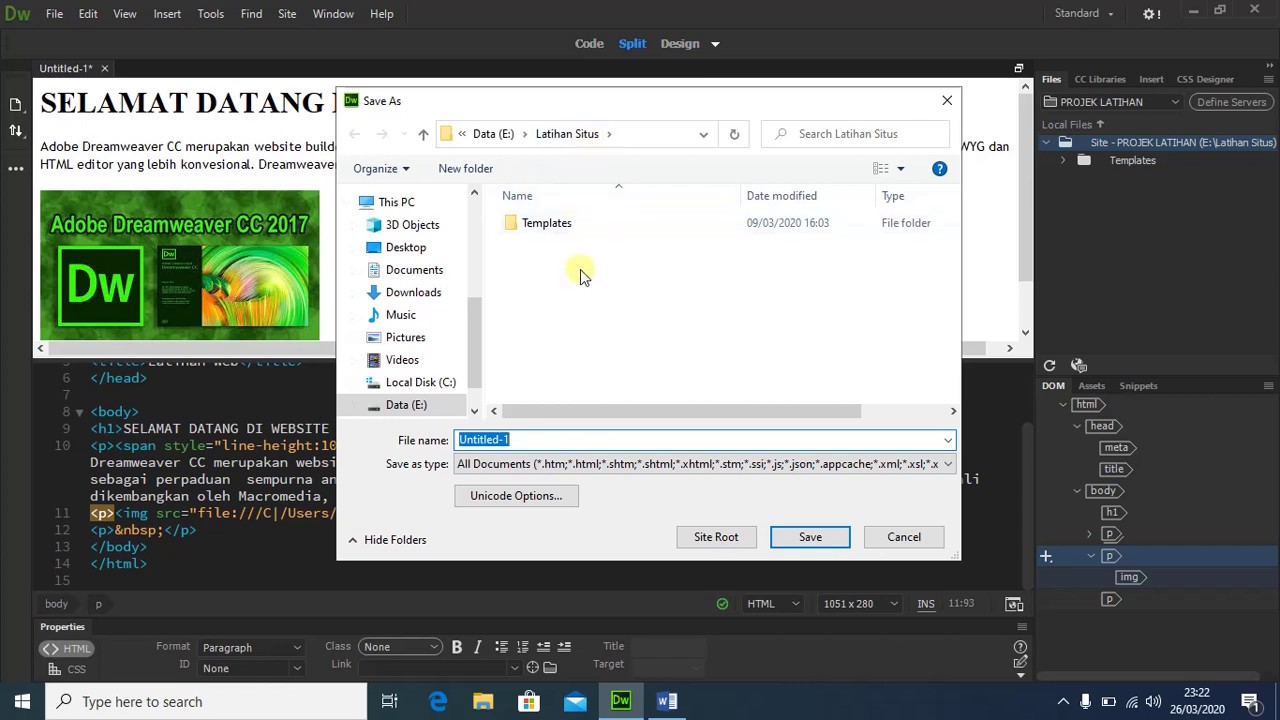The image size is (1280, 720).
Task: Click Search Latihan Situs box
Action: (x=855, y=134)
